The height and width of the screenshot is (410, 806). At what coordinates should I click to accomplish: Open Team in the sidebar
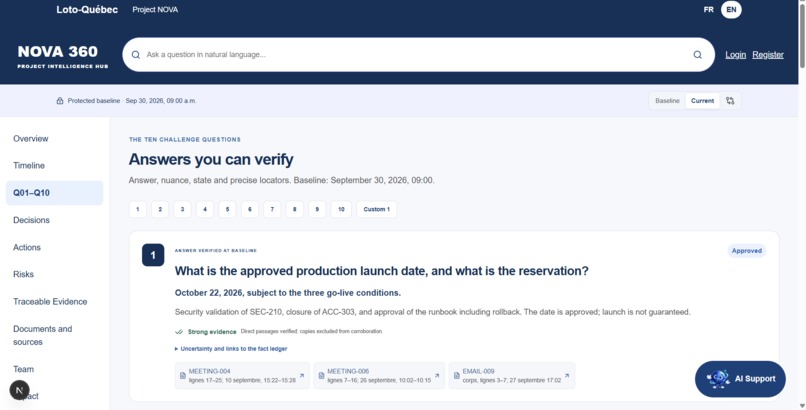click(x=54, y=369)
